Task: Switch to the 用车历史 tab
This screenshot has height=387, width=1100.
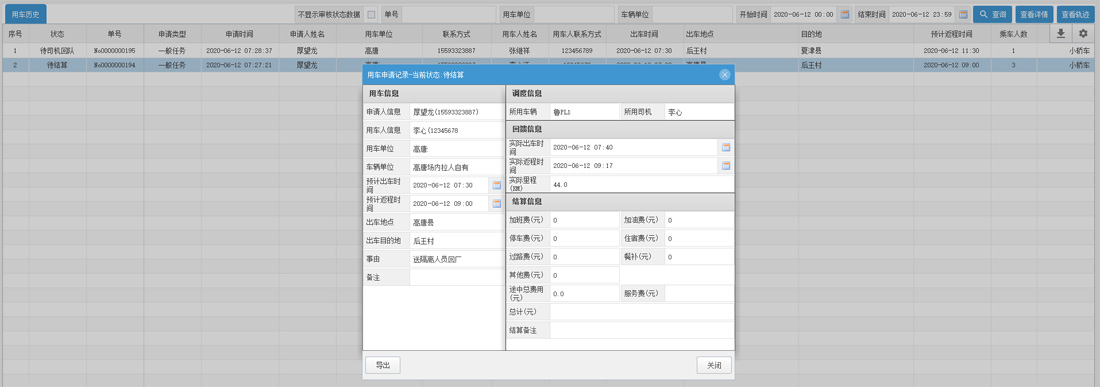Action: 25,14
